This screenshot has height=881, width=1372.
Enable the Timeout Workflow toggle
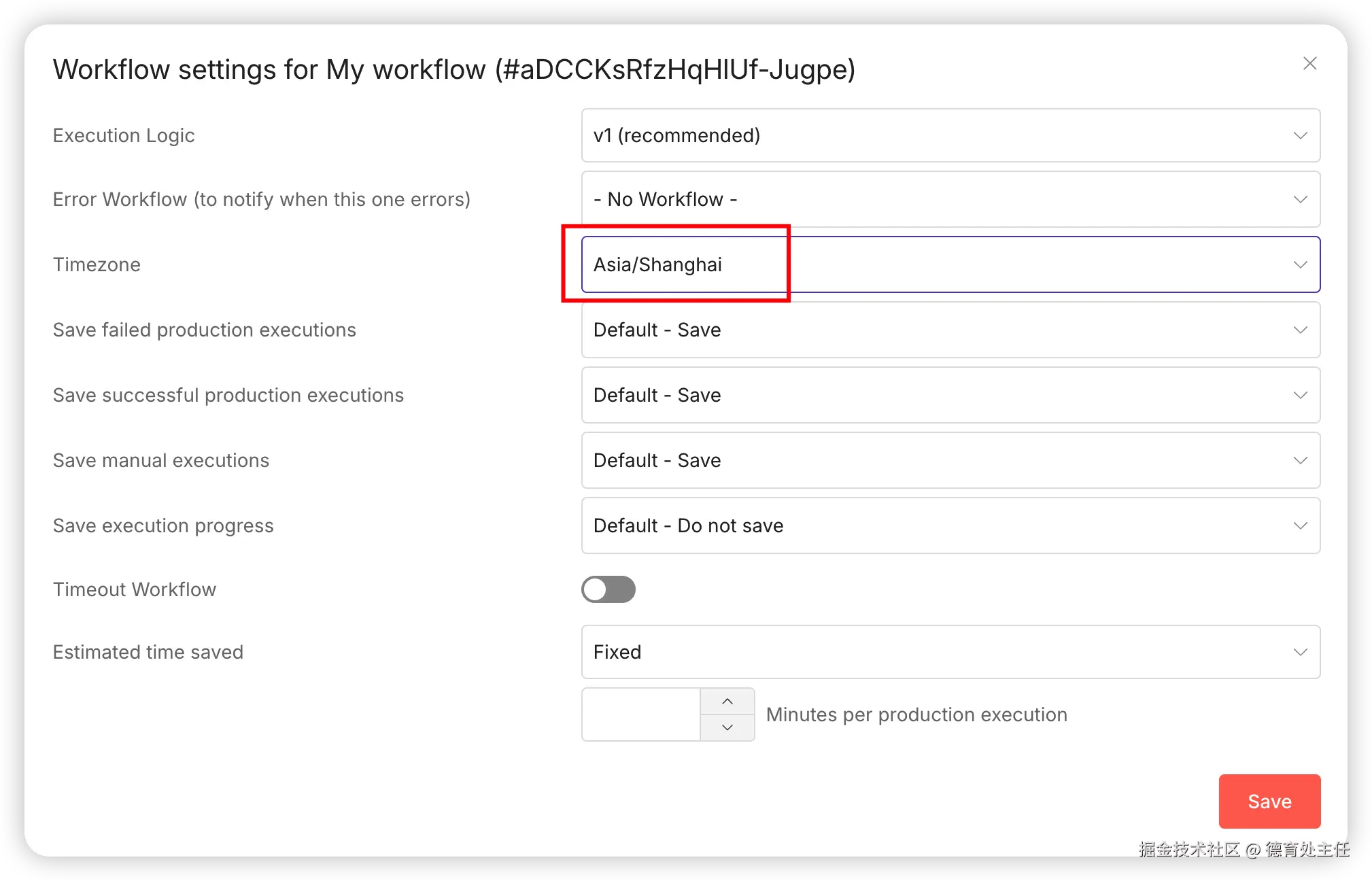tap(608, 589)
